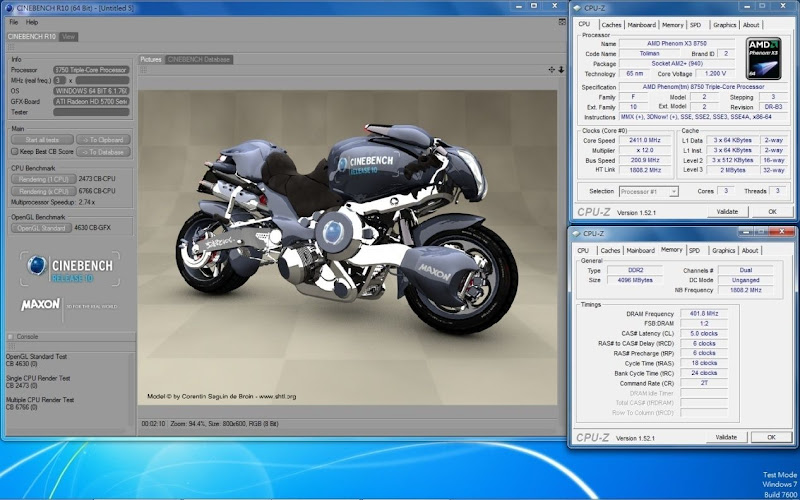Select the CINEBENCH R10 tab

point(32,37)
